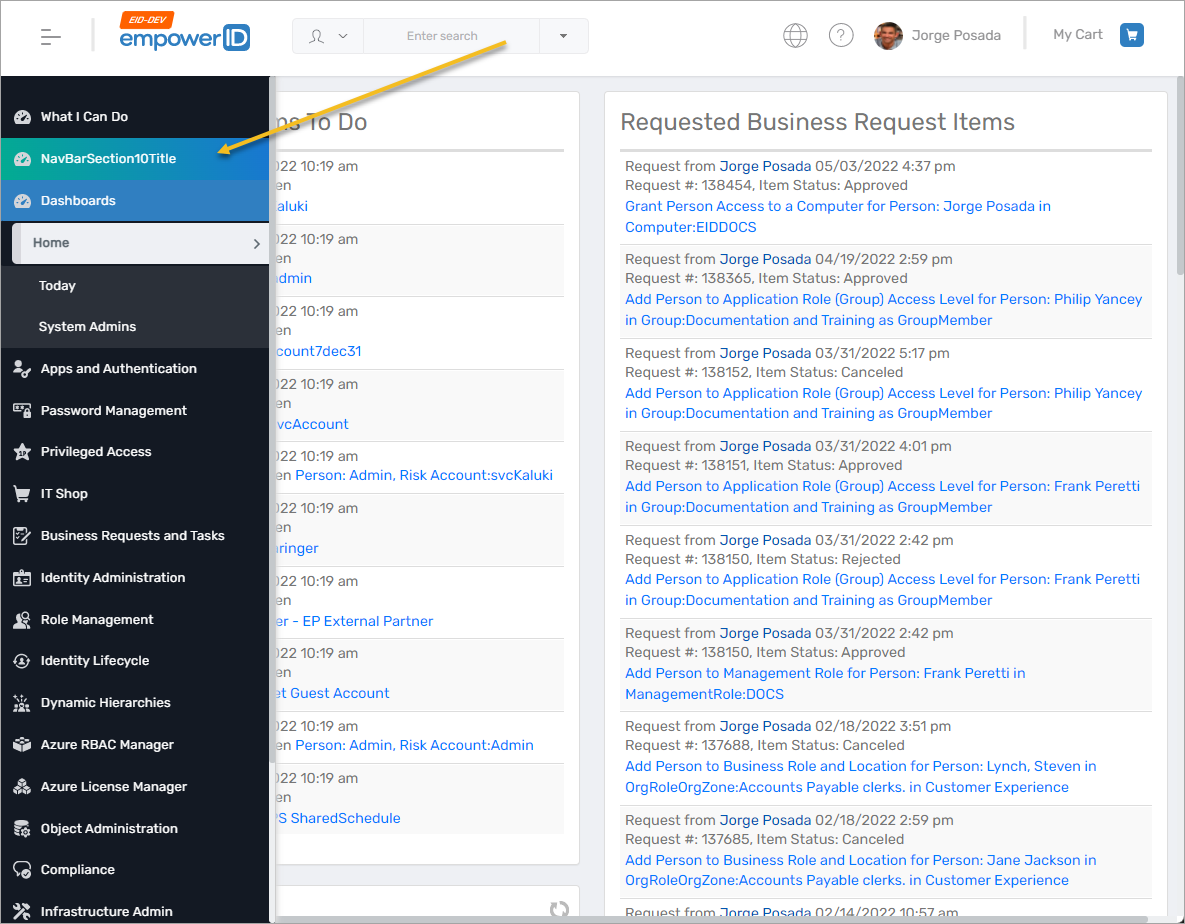Click the Identity Lifecycle icon
This screenshot has height=924, width=1185.
(x=21, y=660)
